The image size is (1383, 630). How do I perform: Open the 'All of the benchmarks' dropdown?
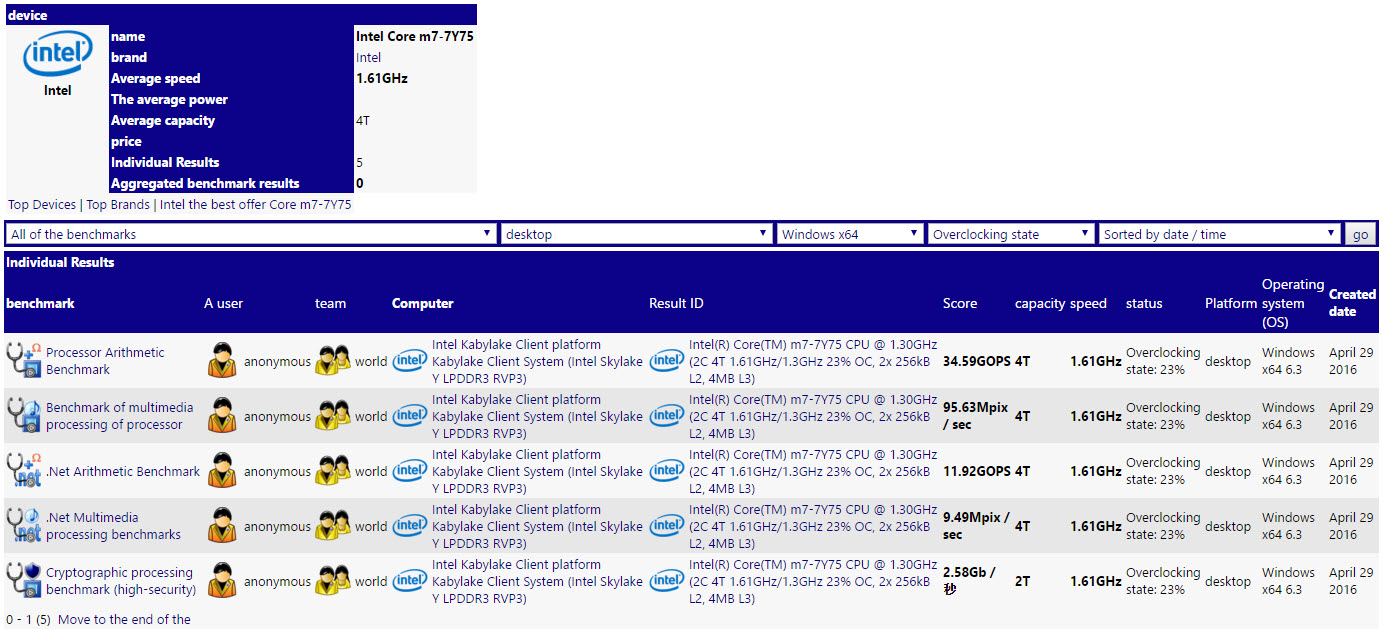pos(250,234)
